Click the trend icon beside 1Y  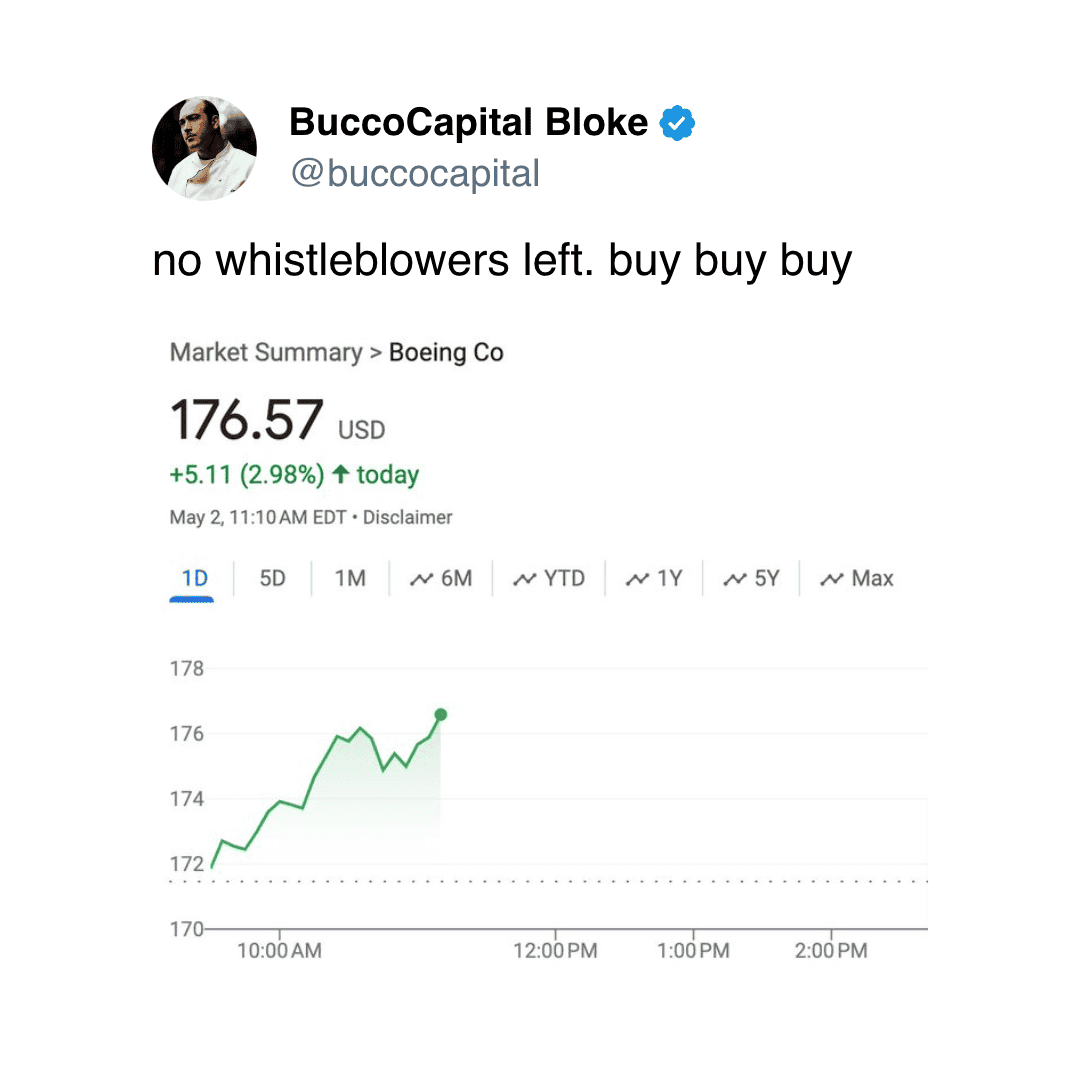click(x=637, y=579)
